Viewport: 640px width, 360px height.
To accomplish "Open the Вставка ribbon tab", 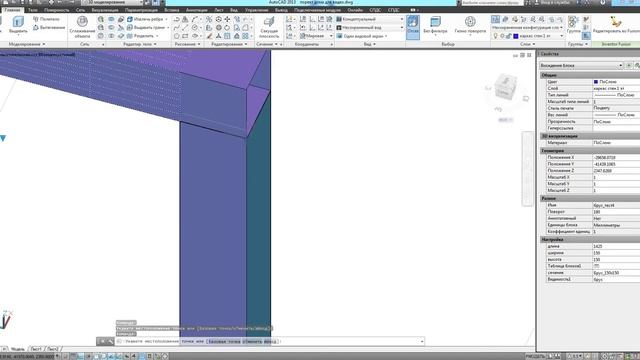I will pyautogui.click(x=172, y=10).
